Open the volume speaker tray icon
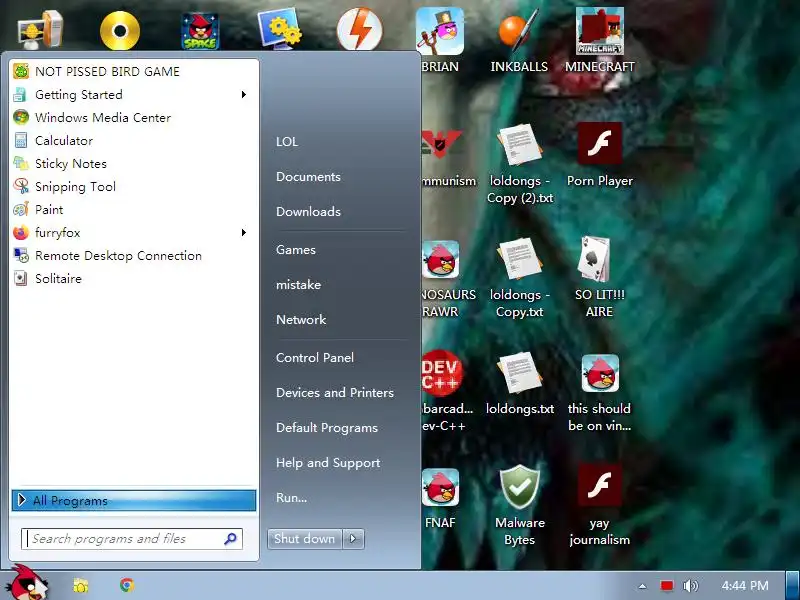This screenshot has height=600, width=800. pos(690,586)
